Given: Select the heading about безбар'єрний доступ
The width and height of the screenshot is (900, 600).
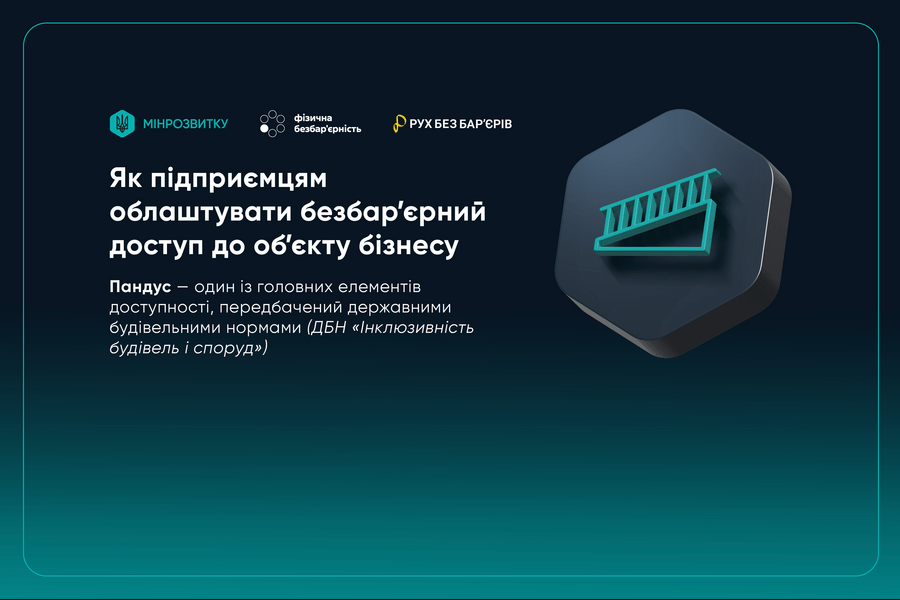Looking at the screenshot, I should 295,211.
